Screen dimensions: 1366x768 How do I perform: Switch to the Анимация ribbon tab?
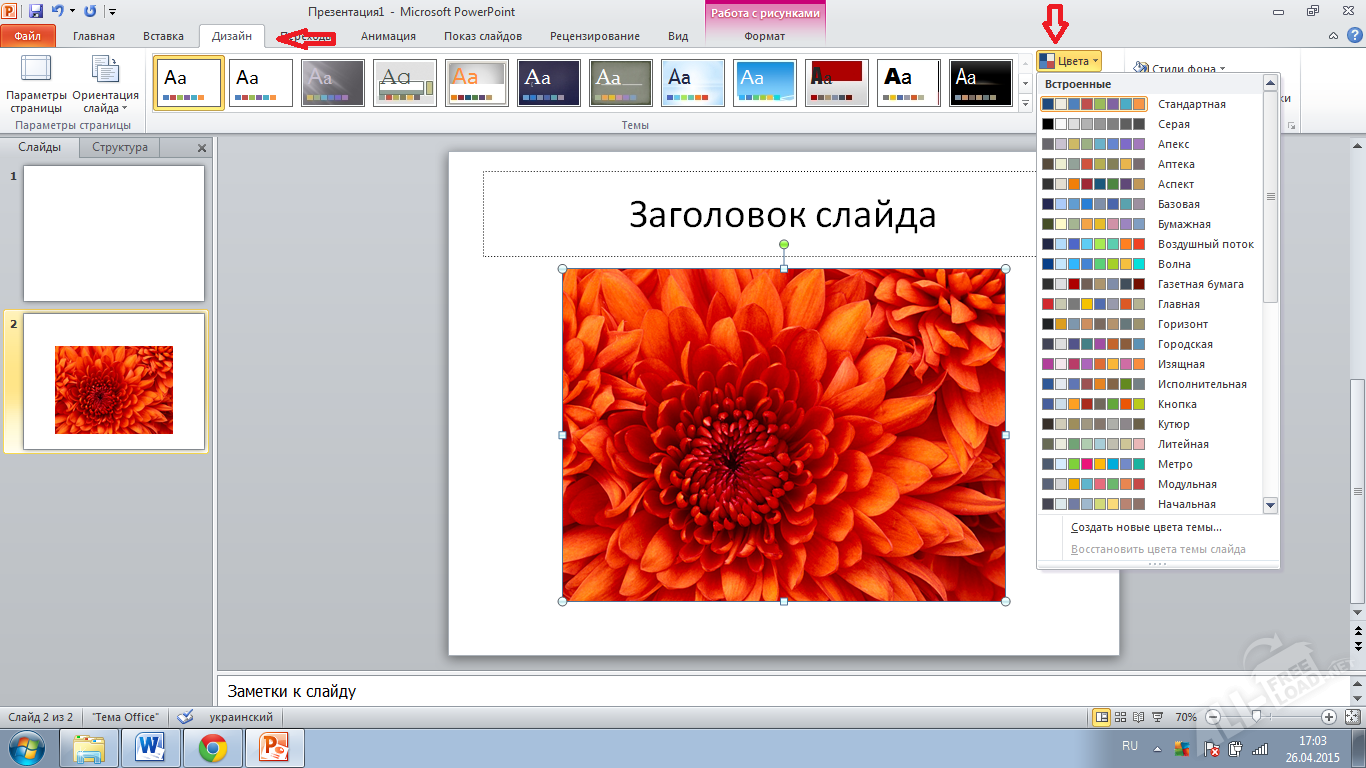pos(388,36)
